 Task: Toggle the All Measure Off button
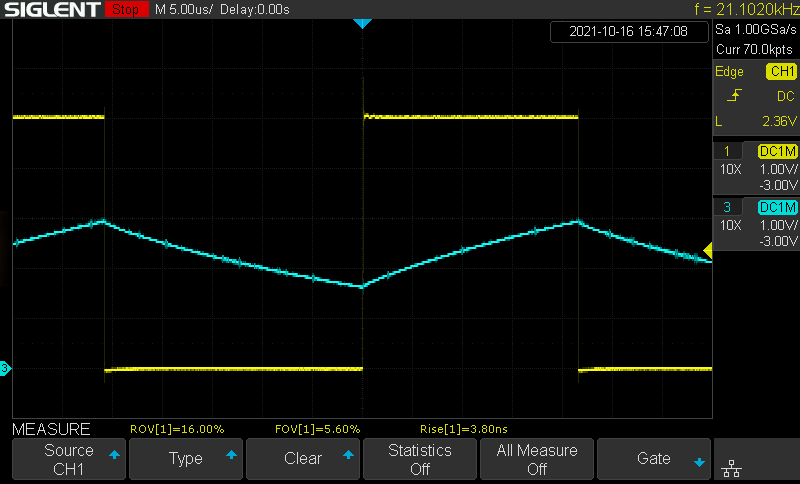pyautogui.click(x=537, y=459)
